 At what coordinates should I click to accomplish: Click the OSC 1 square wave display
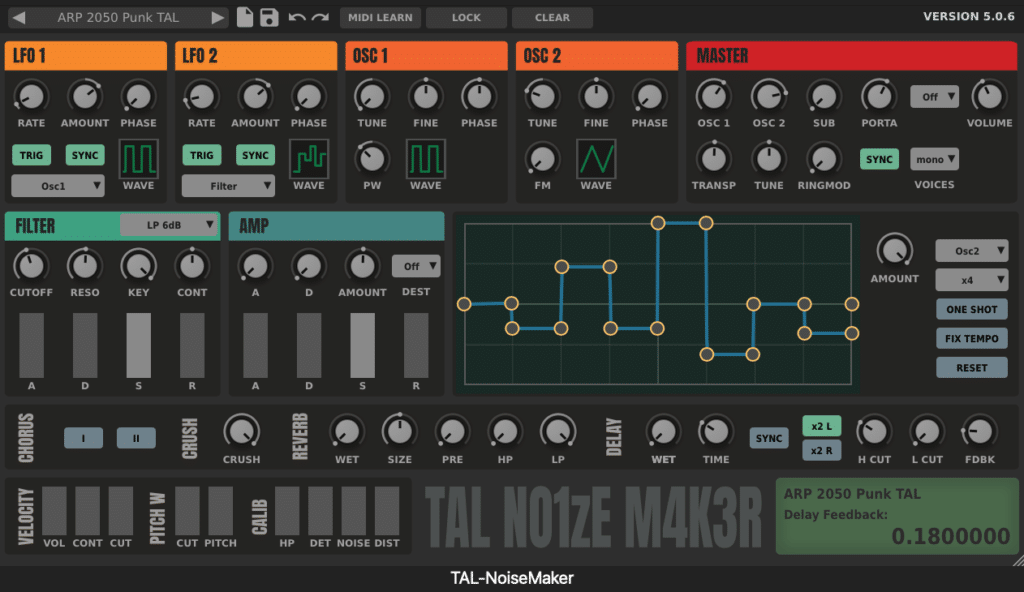tap(425, 159)
